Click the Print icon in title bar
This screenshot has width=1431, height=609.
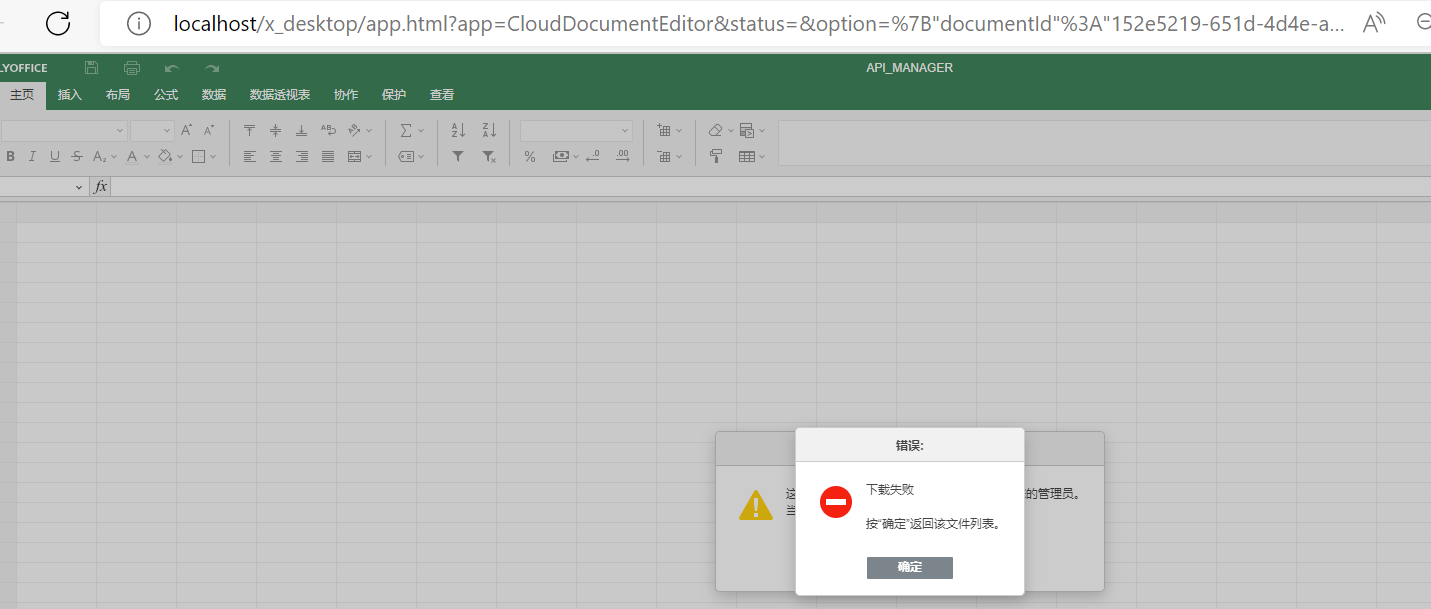point(132,68)
